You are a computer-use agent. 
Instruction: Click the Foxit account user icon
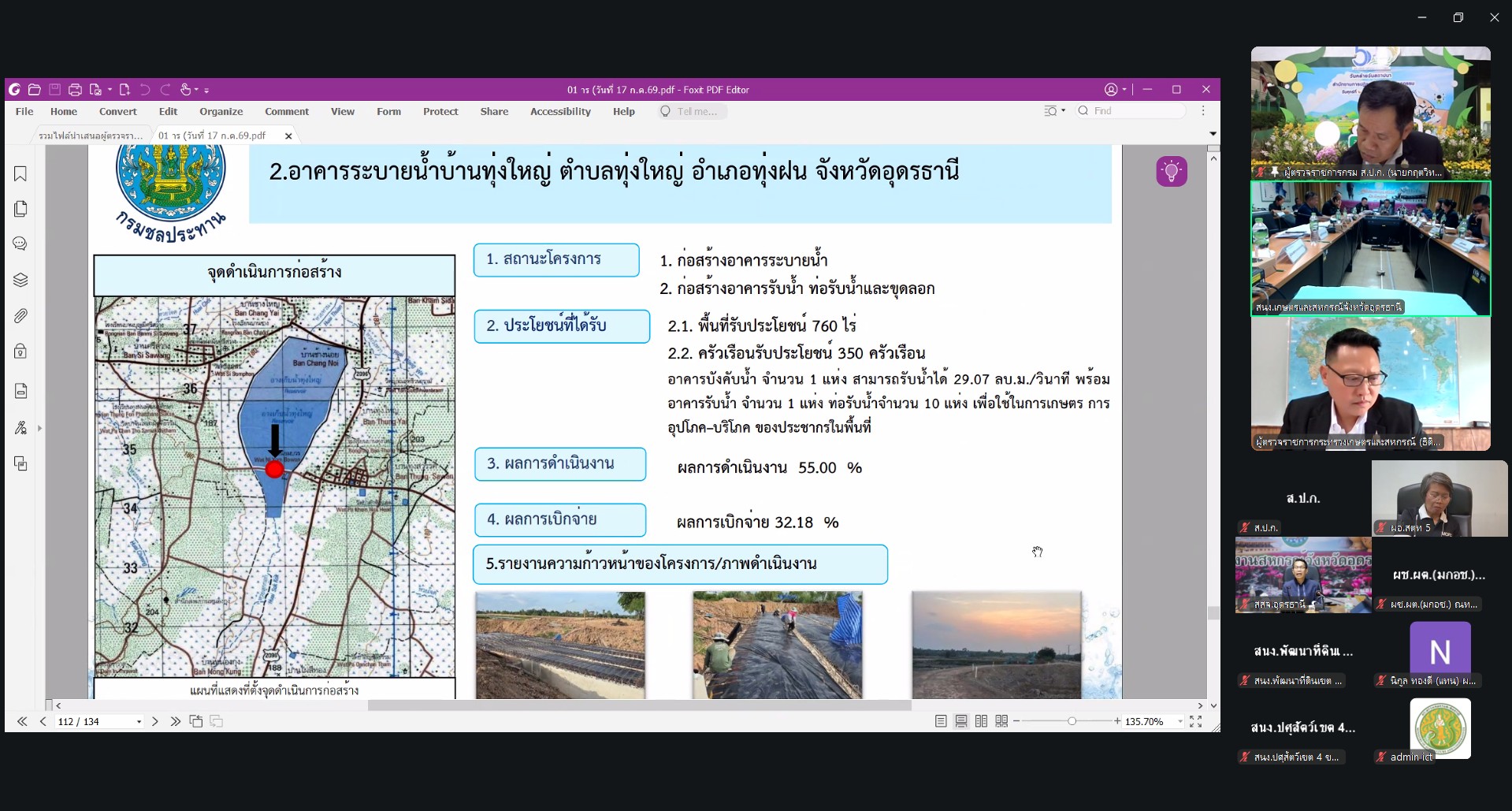[1111, 90]
